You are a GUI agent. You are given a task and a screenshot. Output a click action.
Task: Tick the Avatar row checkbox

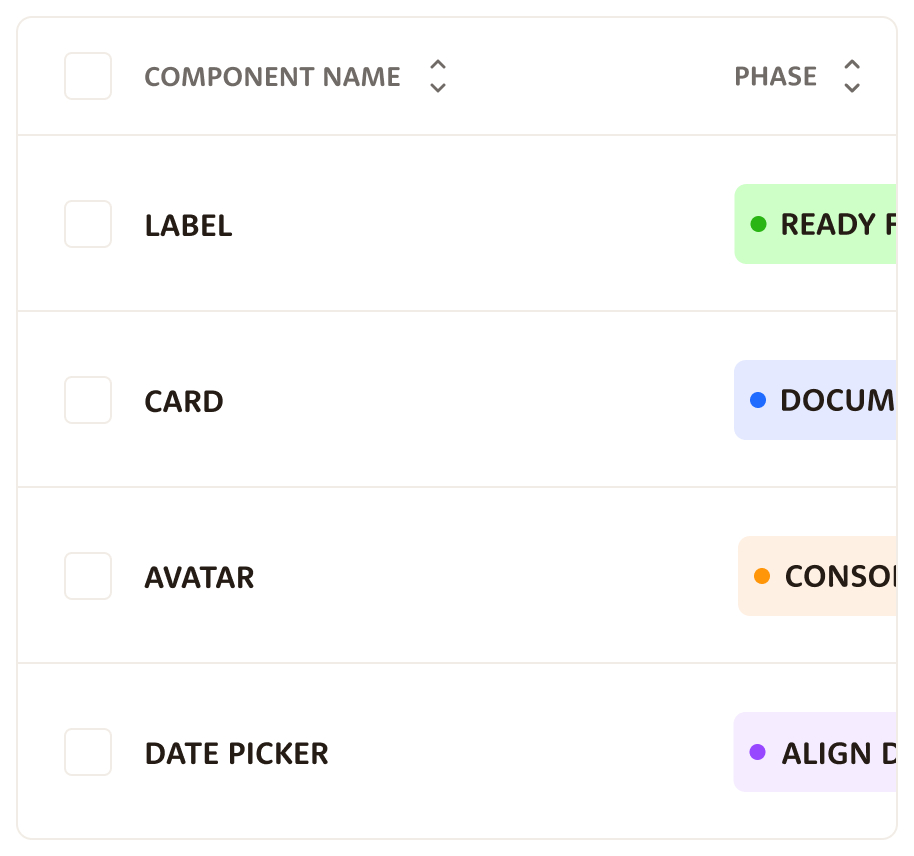(x=88, y=576)
